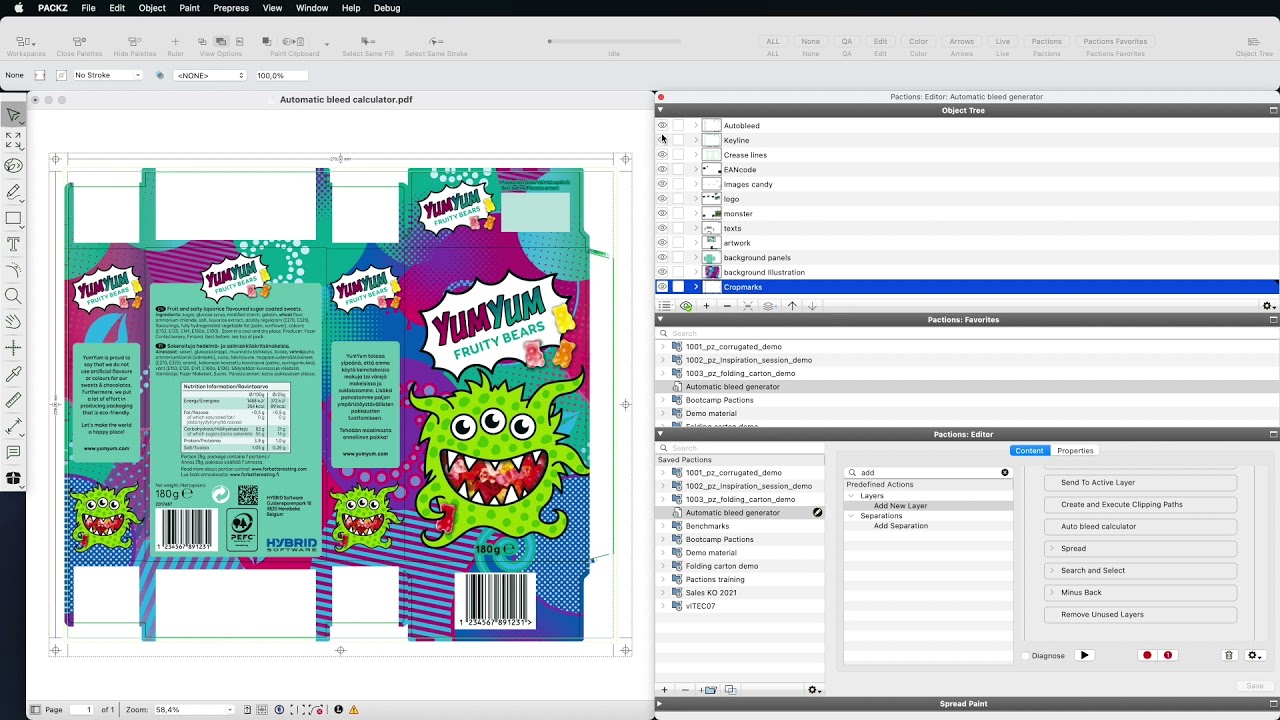Click the Hide Palettes icon
The height and width of the screenshot is (720, 1280).
pyautogui.click(x=134, y=42)
